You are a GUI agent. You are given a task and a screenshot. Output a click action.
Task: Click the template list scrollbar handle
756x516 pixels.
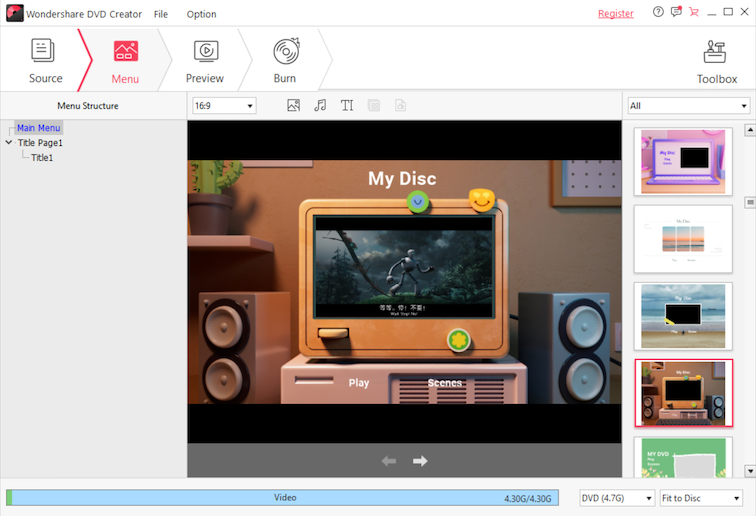750,203
